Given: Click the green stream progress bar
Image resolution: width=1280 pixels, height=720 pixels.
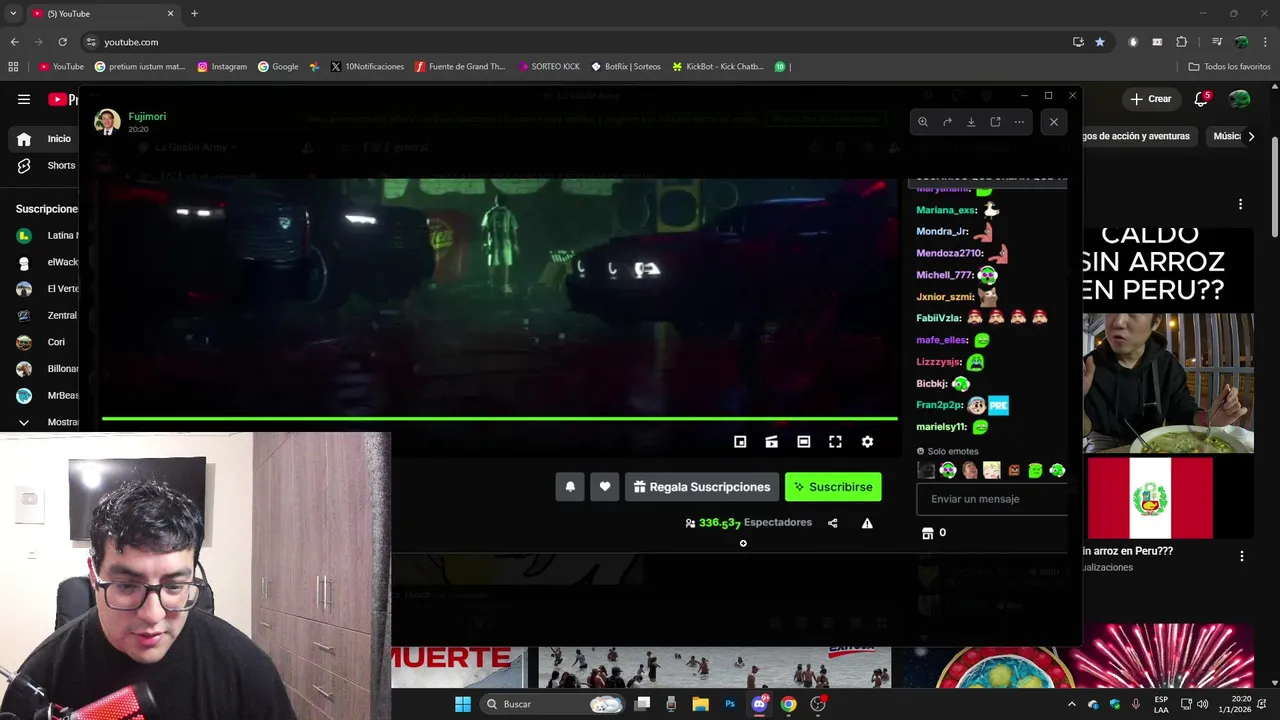Looking at the screenshot, I should point(499,419).
